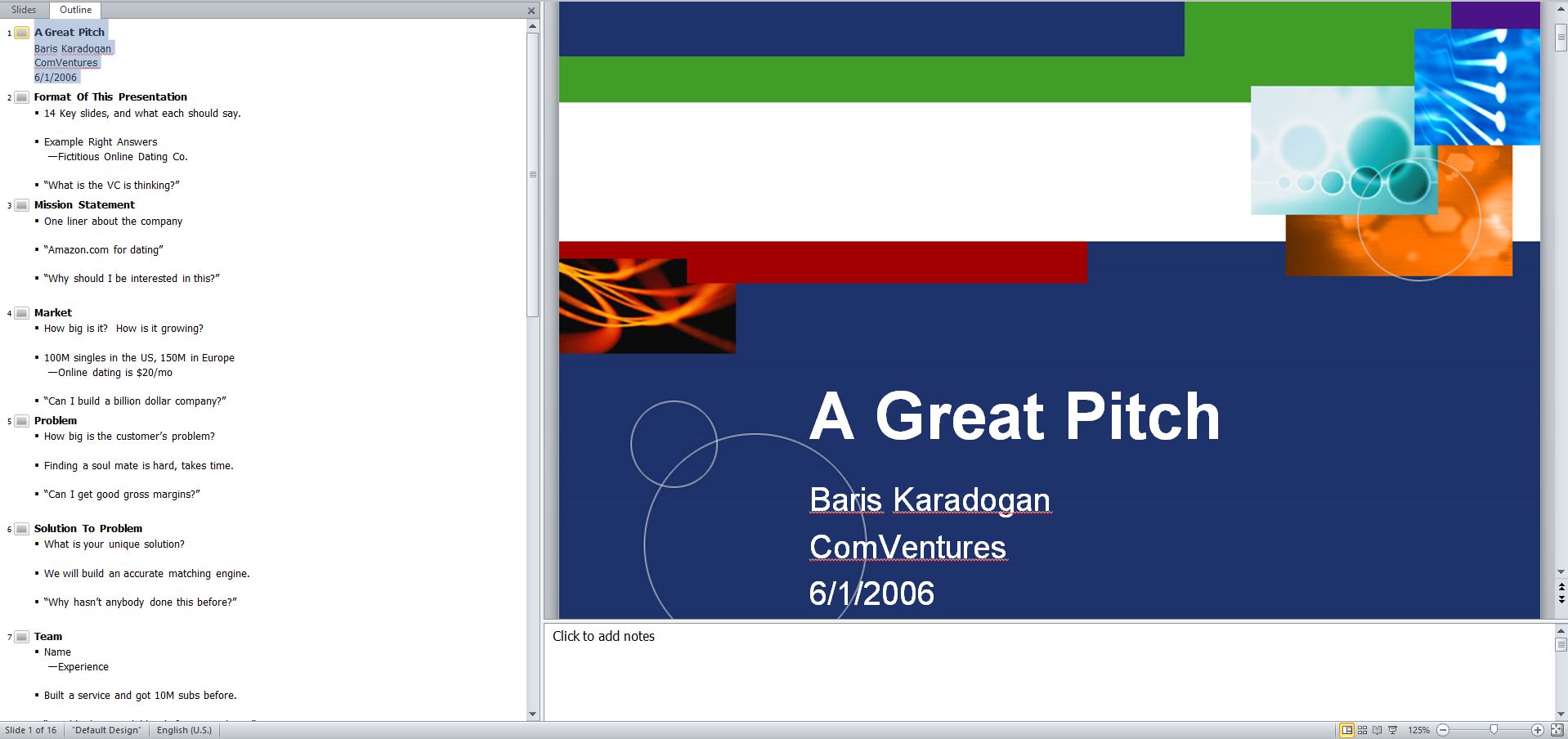This screenshot has height=739, width=1568.
Task: Click the slide area scroll down arrow
Action: (1561, 572)
